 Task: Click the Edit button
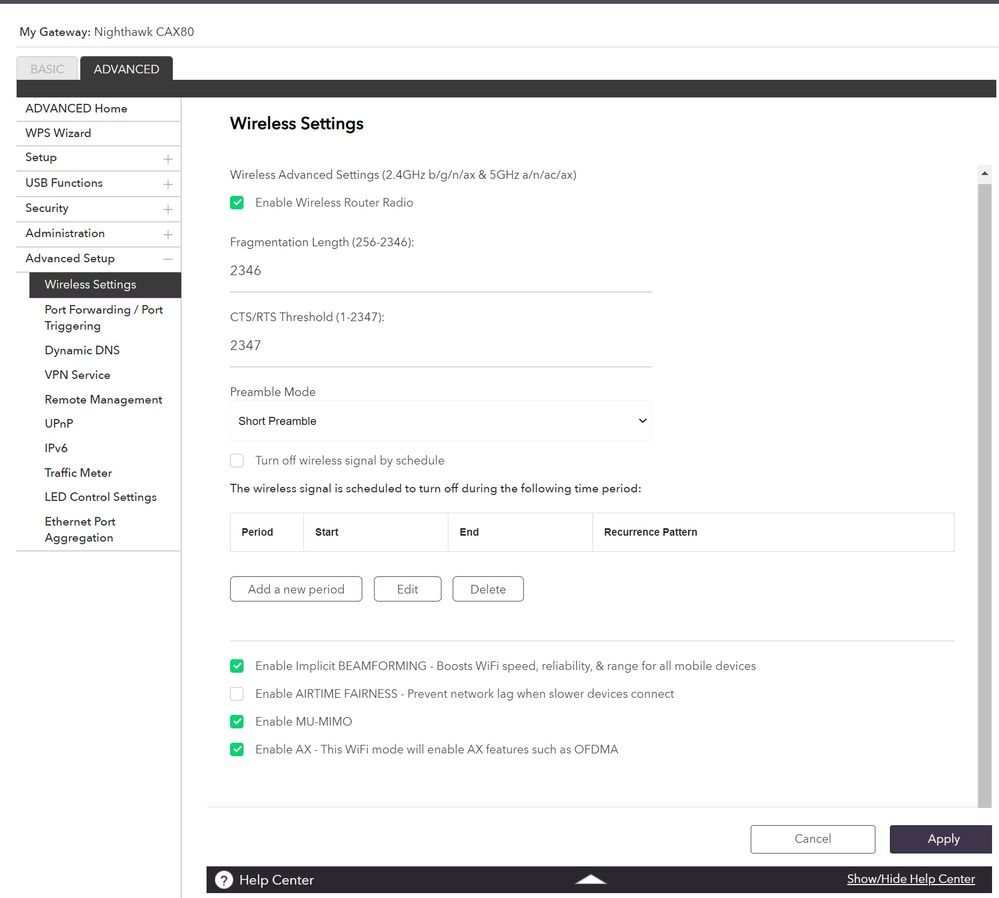[408, 589]
